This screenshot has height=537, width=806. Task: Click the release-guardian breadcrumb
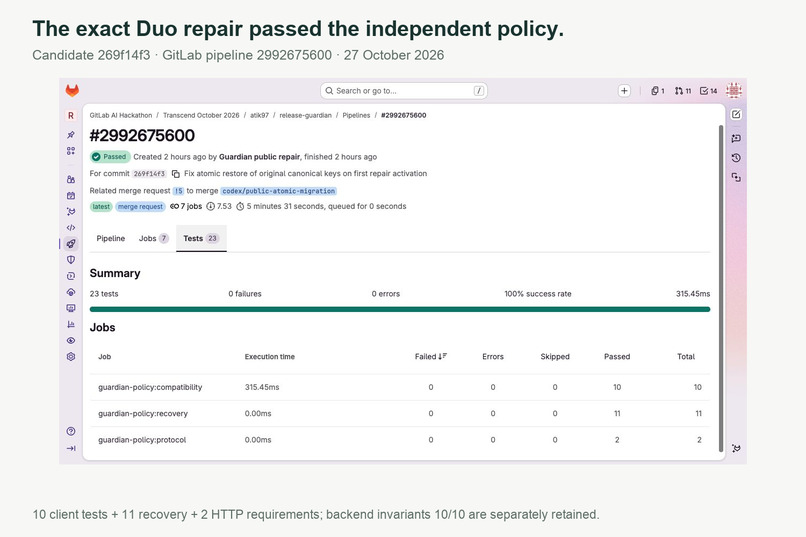coord(305,115)
